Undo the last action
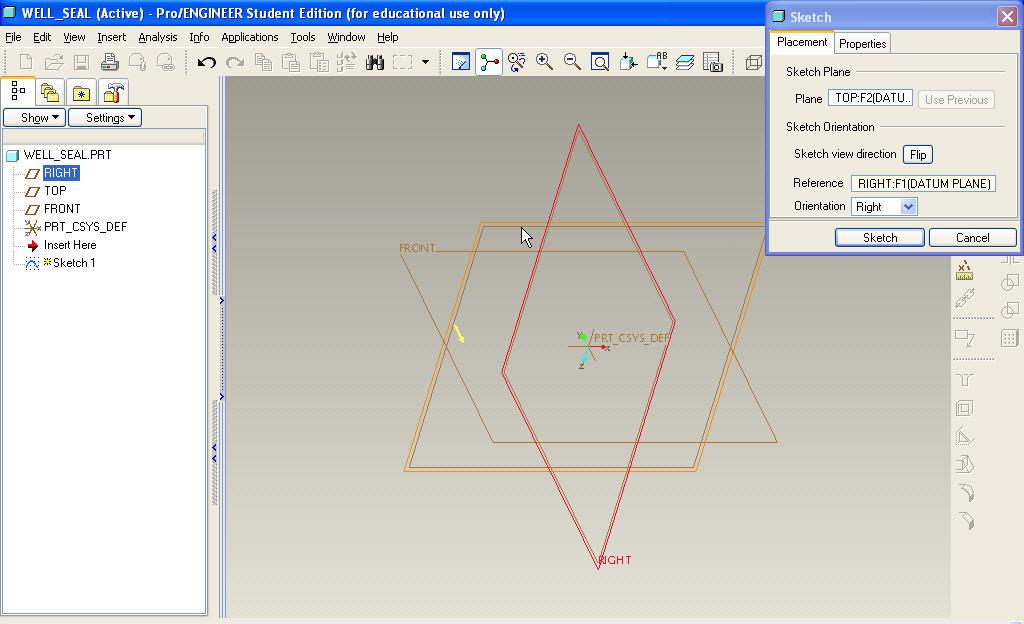 click(x=206, y=62)
